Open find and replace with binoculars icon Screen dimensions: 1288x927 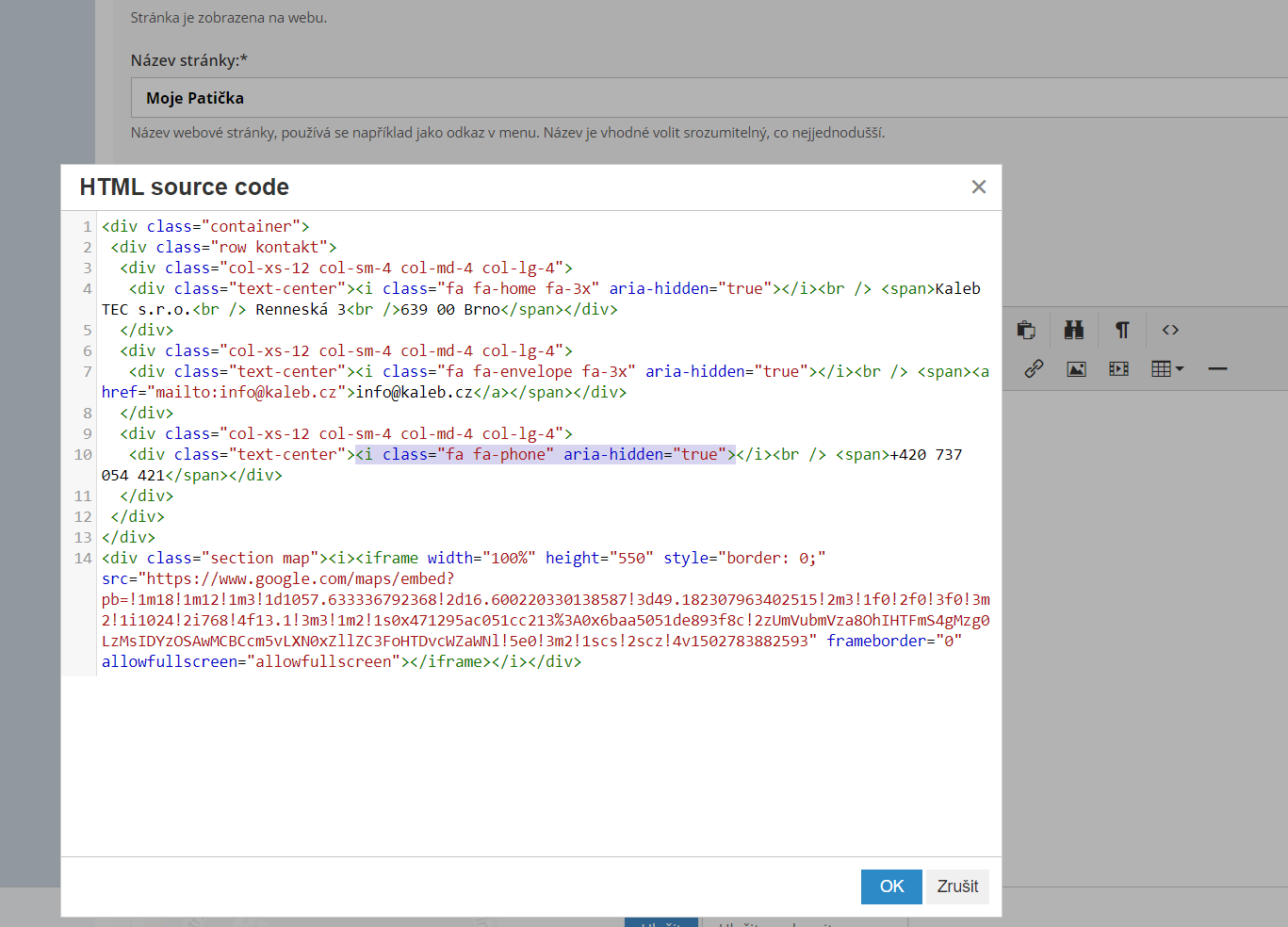tap(1073, 330)
